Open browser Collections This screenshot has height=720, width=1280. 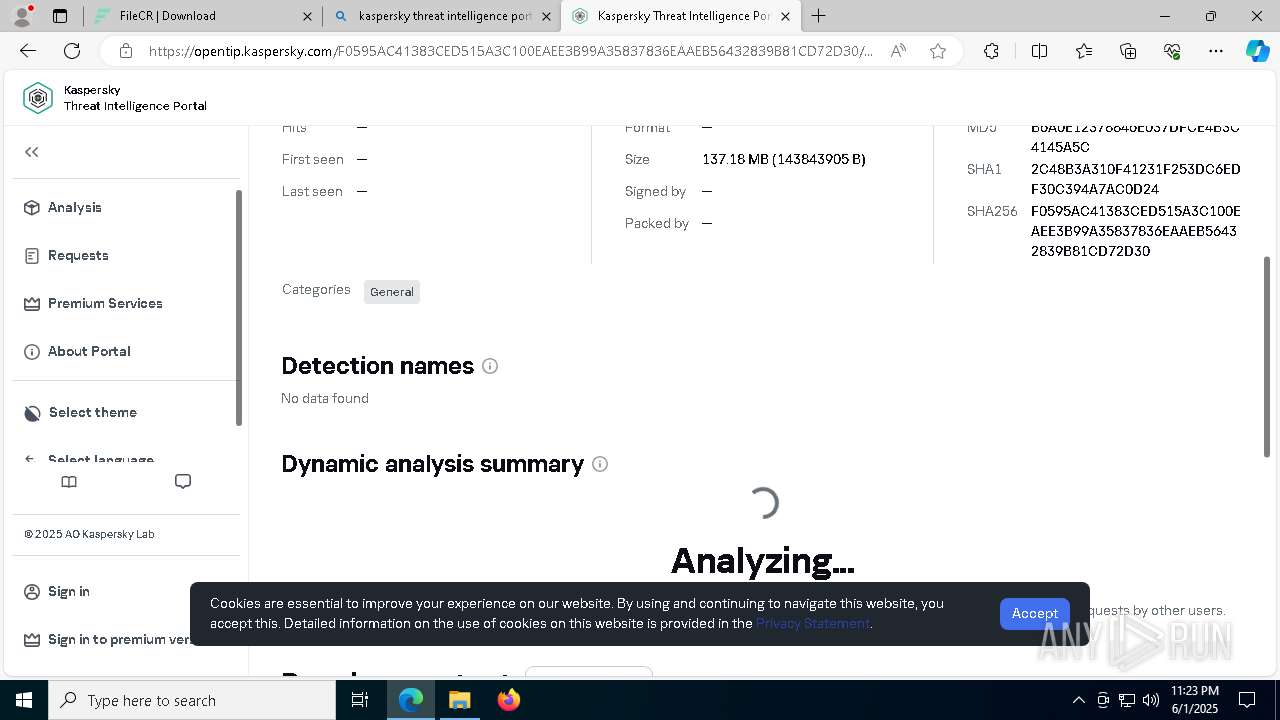point(1128,51)
